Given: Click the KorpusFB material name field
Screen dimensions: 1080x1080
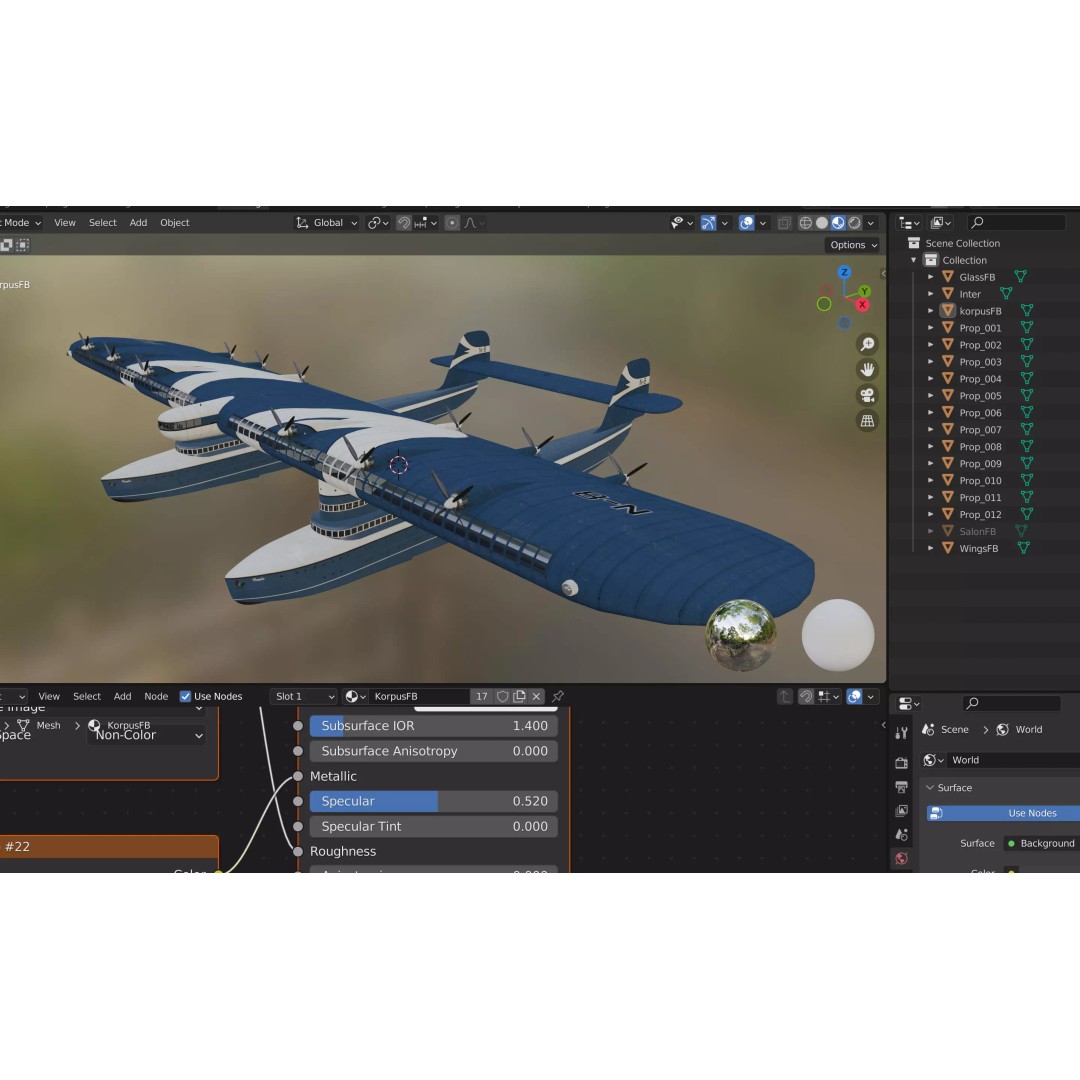Looking at the screenshot, I should coord(420,696).
